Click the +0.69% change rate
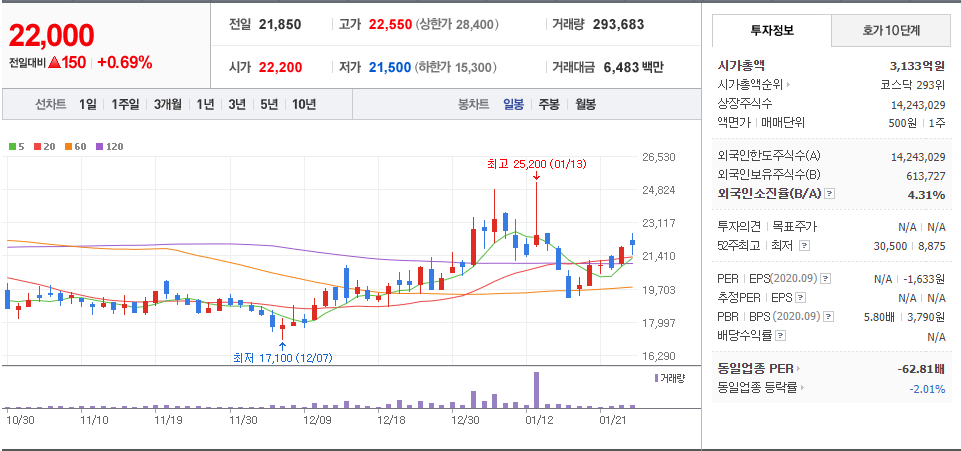 pos(124,63)
